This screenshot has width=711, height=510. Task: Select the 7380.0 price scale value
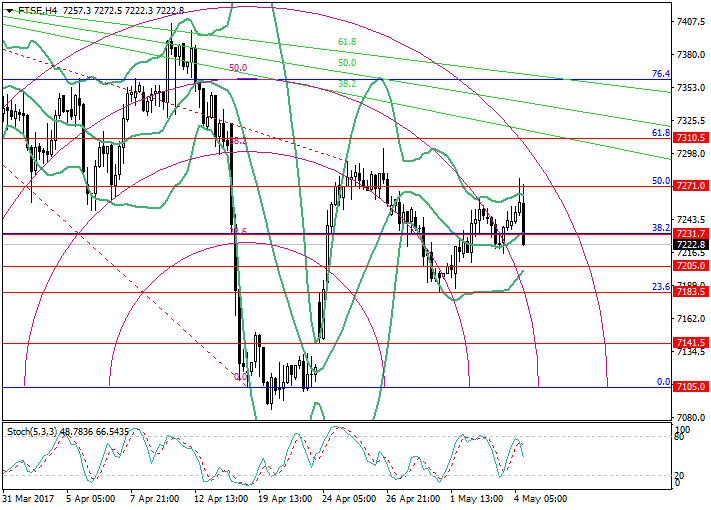(x=691, y=54)
